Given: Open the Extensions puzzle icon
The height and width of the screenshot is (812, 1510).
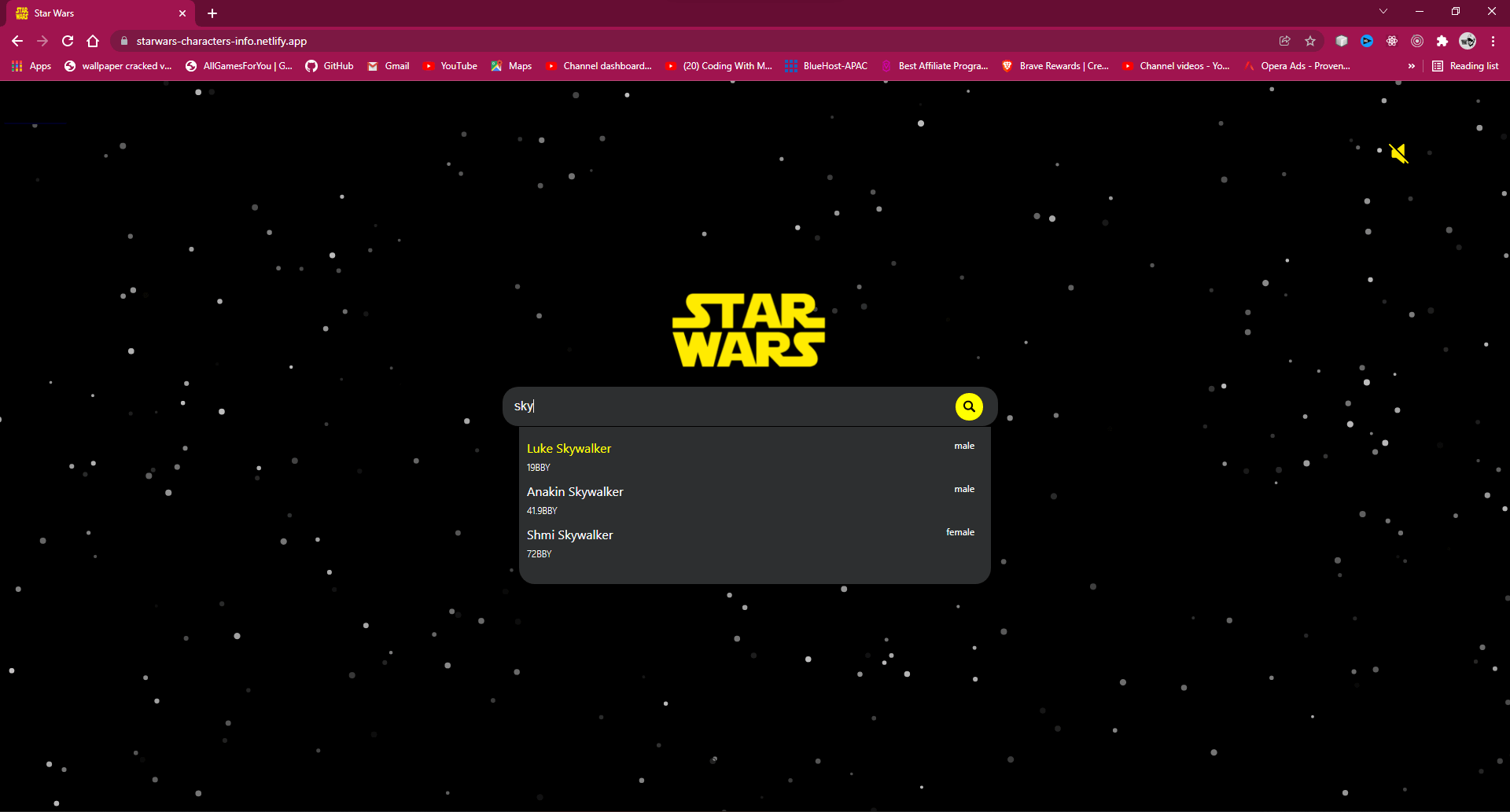Looking at the screenshot, I should 1442,41.
